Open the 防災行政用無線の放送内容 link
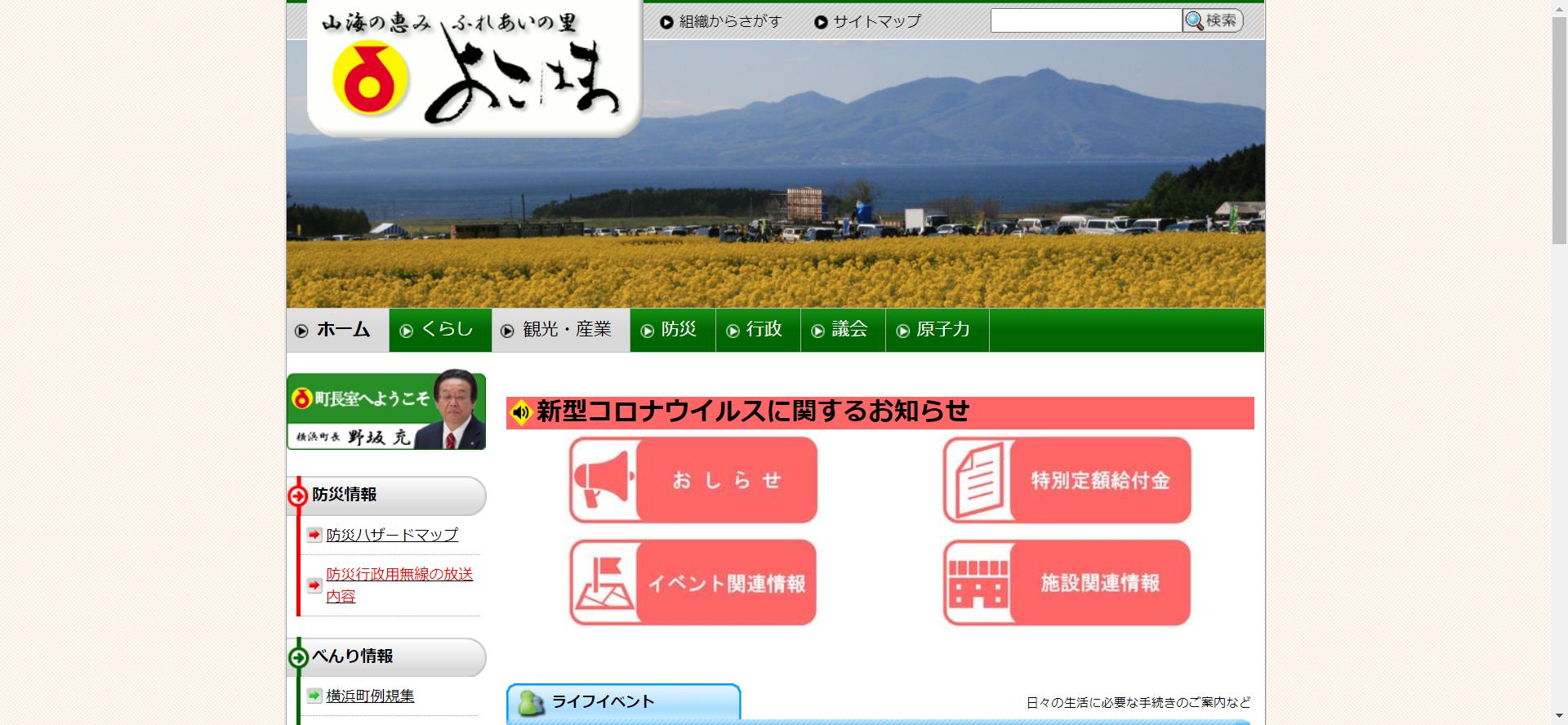Screen dimensions: 1568x725 tap(399, 585)
